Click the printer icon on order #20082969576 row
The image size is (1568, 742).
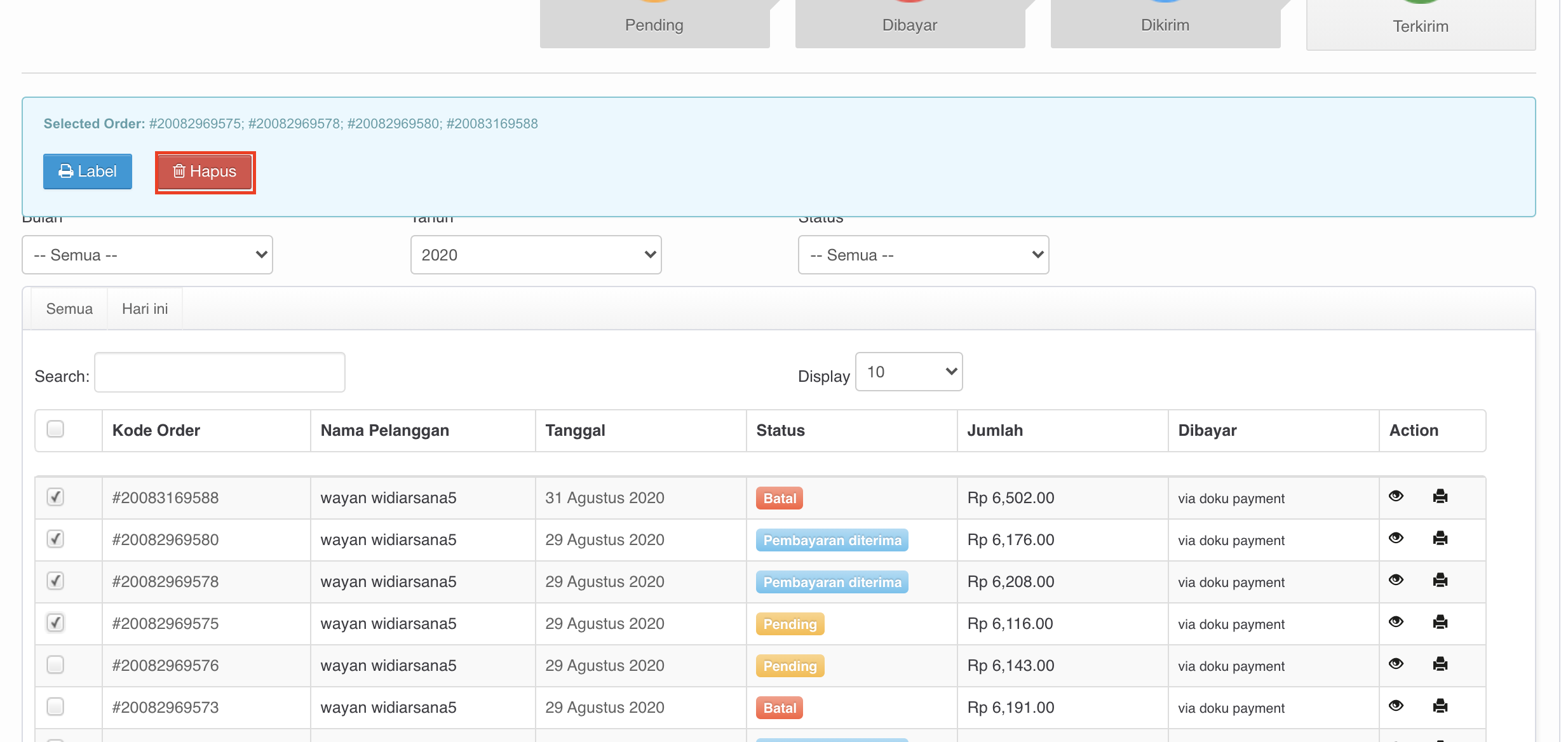[1440, 664]
